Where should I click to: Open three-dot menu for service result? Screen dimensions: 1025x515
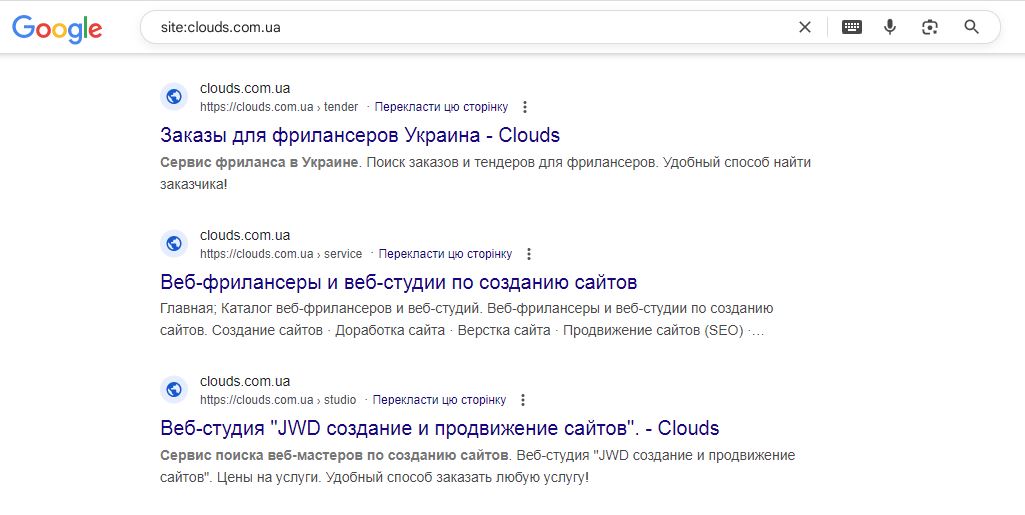(x=529, y=254)
